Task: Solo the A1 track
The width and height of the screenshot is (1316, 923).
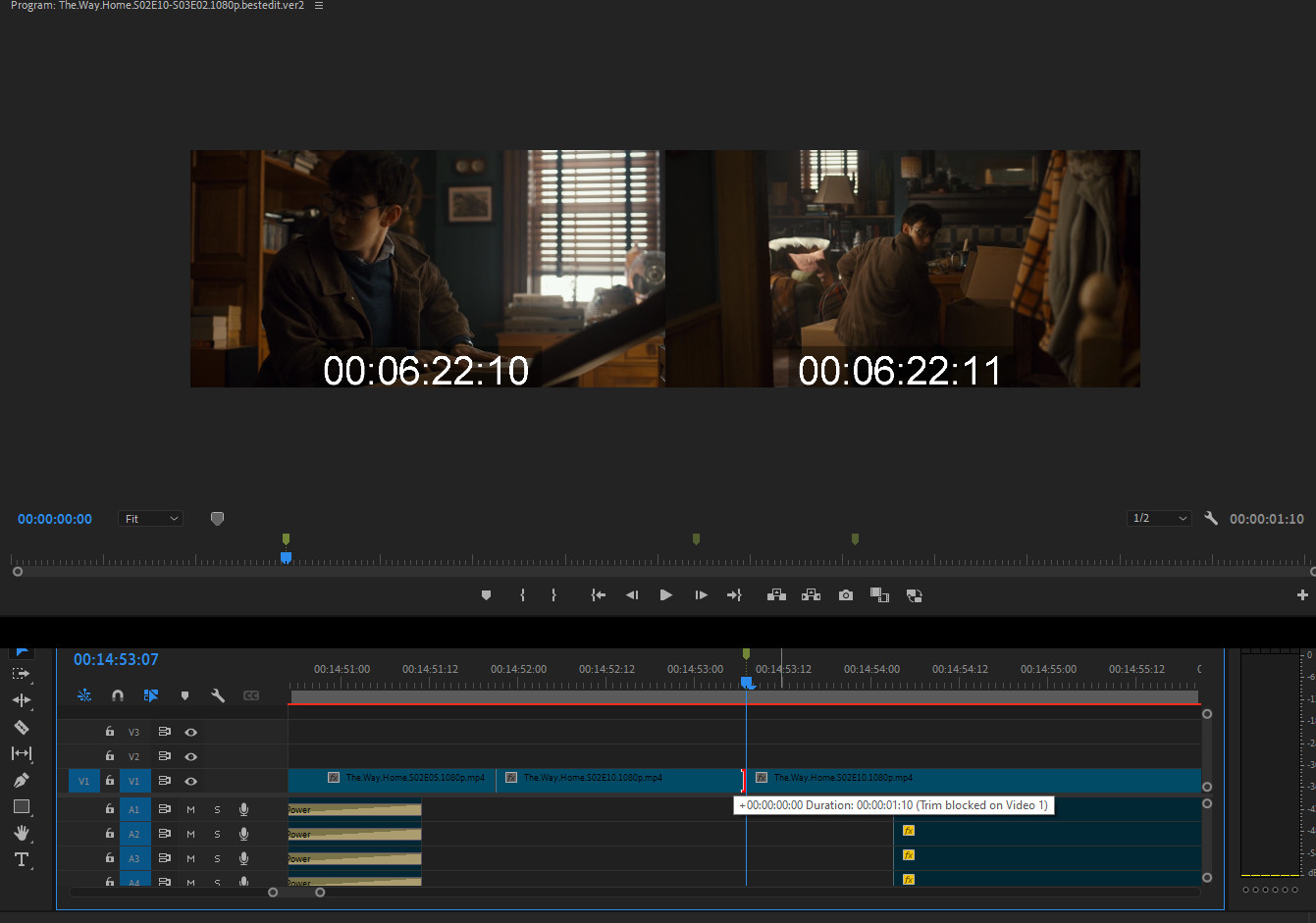Action: coord(217,809)
